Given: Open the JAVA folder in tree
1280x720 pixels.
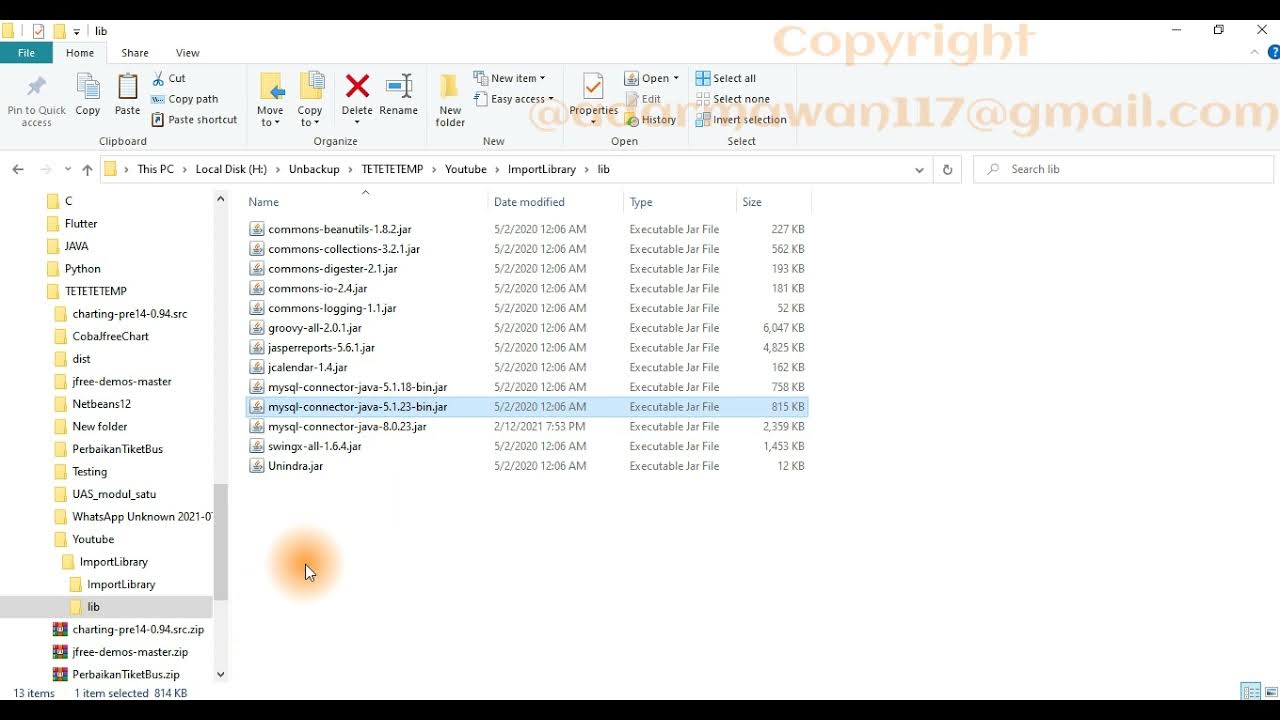Looking at the screenshot, I should [x=76, y=246].
